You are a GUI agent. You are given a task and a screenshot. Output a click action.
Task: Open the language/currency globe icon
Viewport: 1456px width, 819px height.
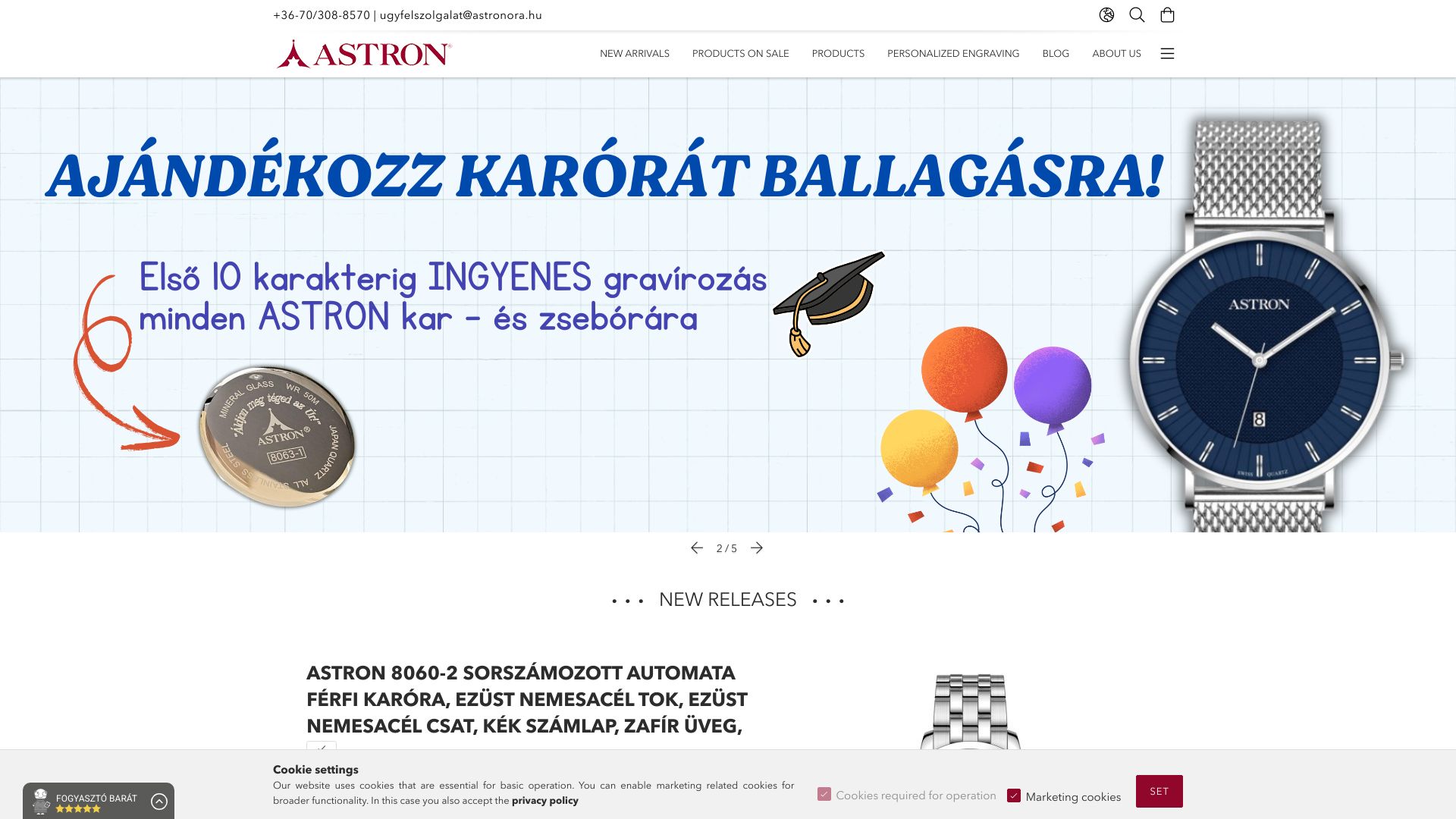pos(1106,15)
